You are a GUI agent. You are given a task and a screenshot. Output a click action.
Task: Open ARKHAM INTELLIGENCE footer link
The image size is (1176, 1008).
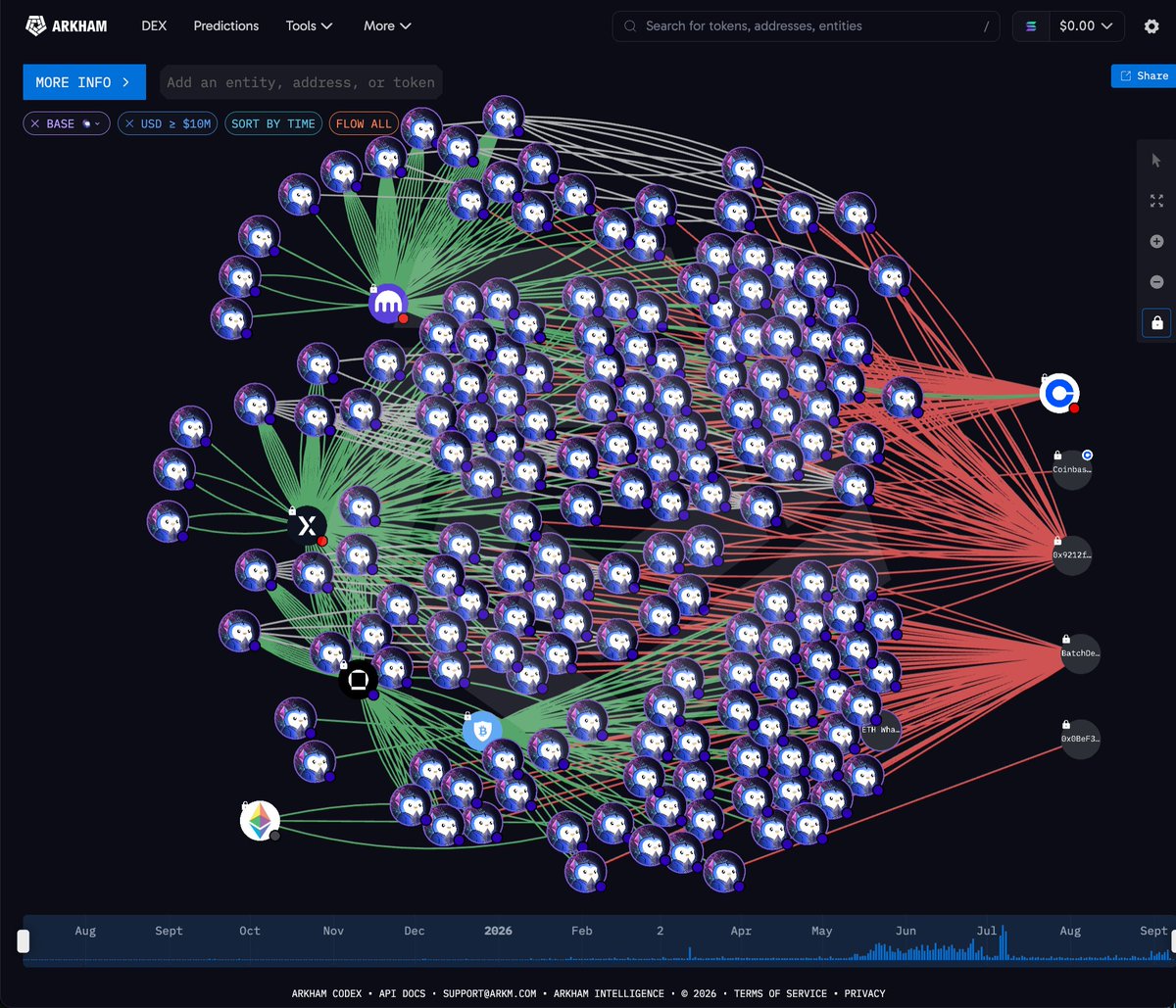609,993
